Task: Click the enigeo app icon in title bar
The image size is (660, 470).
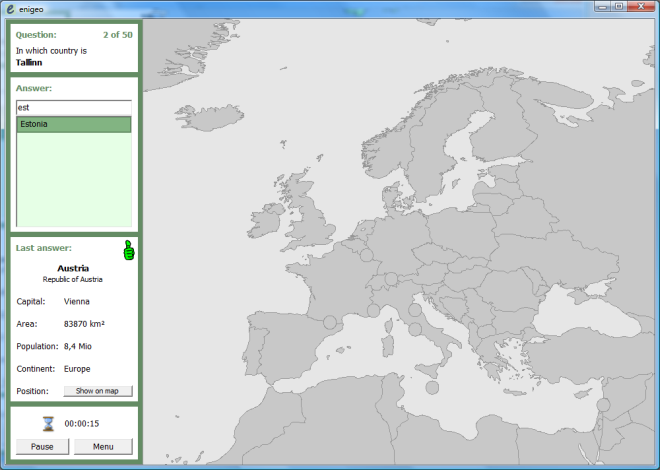Action: click(9, 7)
